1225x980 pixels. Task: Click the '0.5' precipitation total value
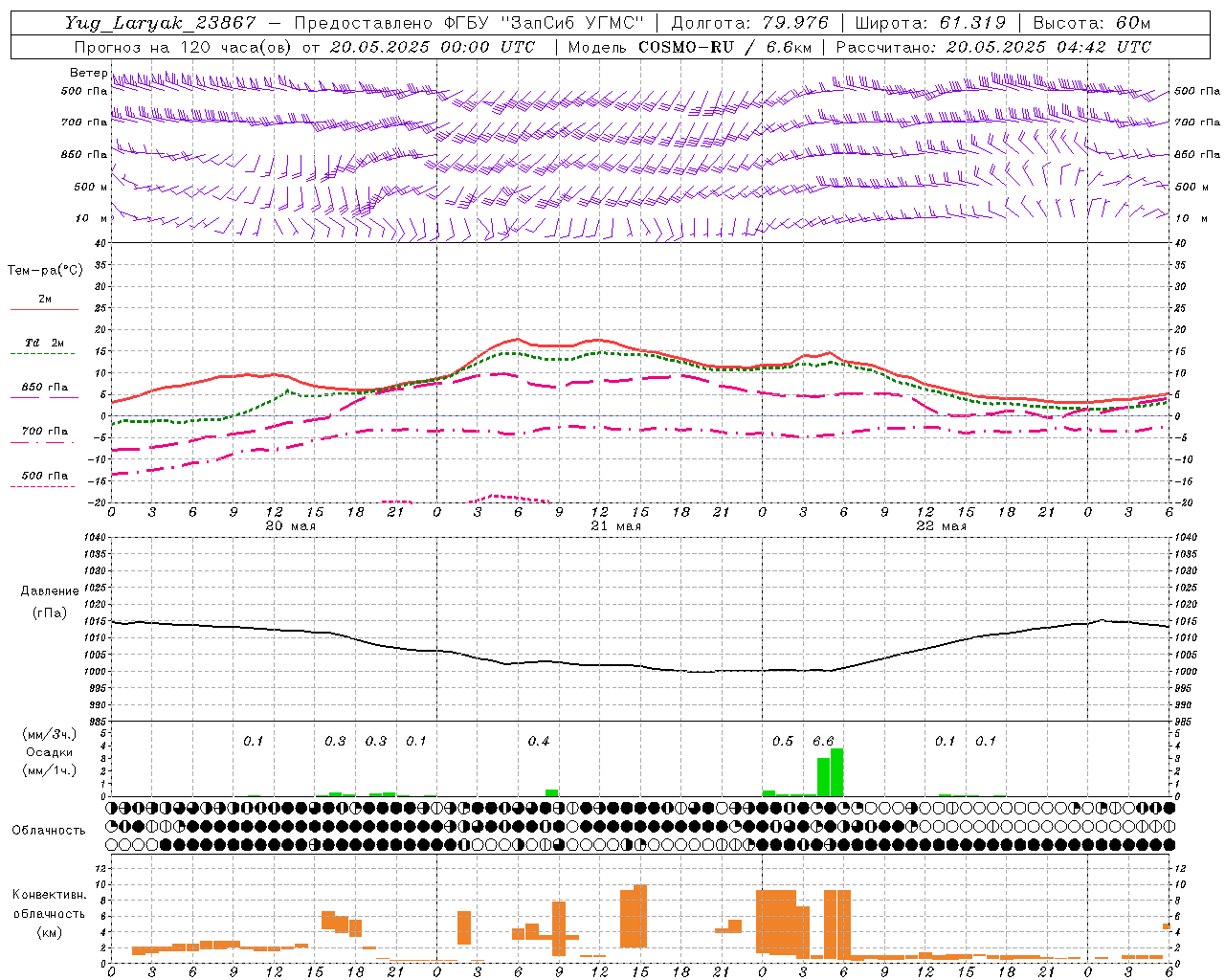783,742
